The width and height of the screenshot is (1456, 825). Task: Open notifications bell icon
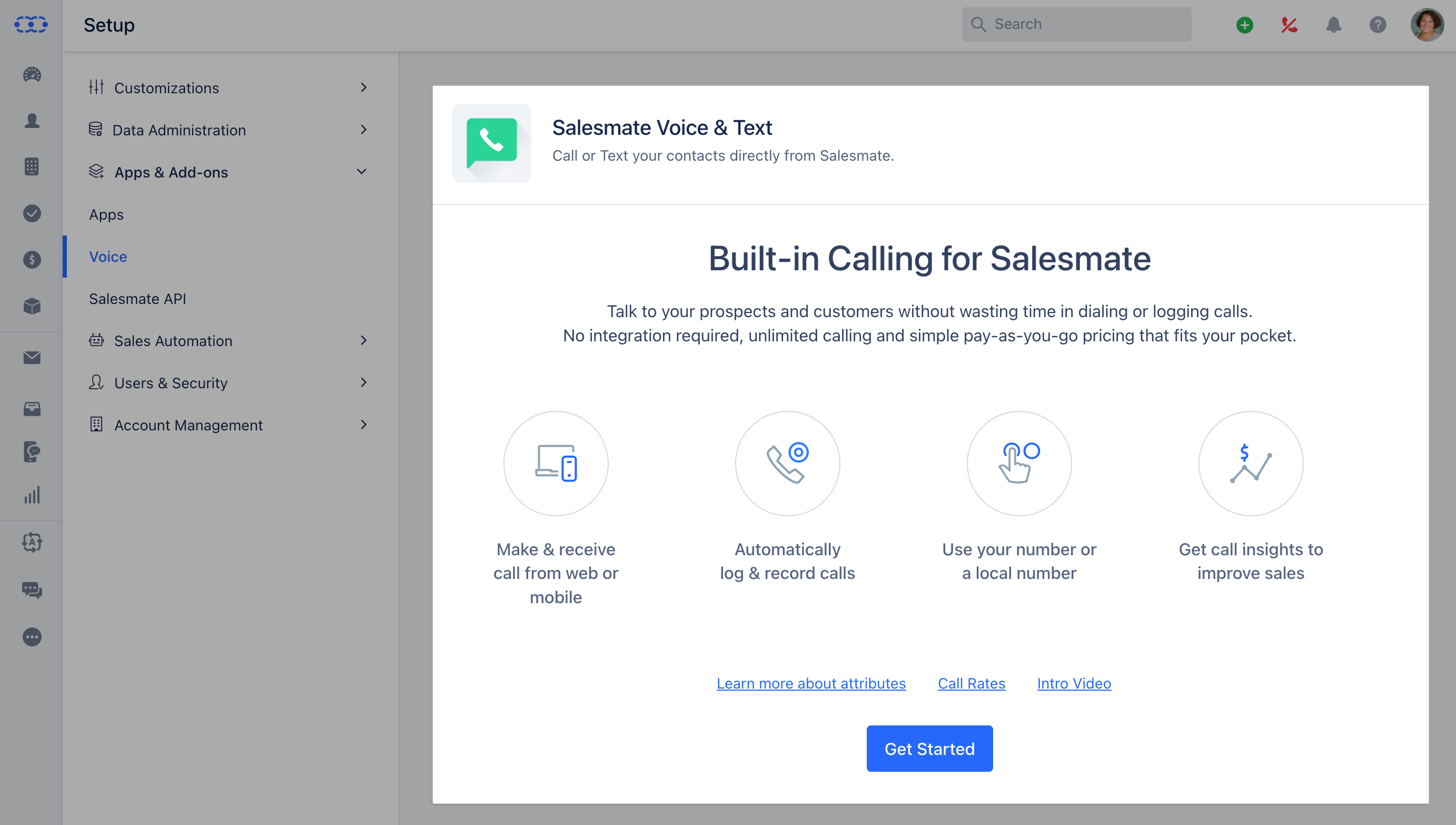[1333, 25]
